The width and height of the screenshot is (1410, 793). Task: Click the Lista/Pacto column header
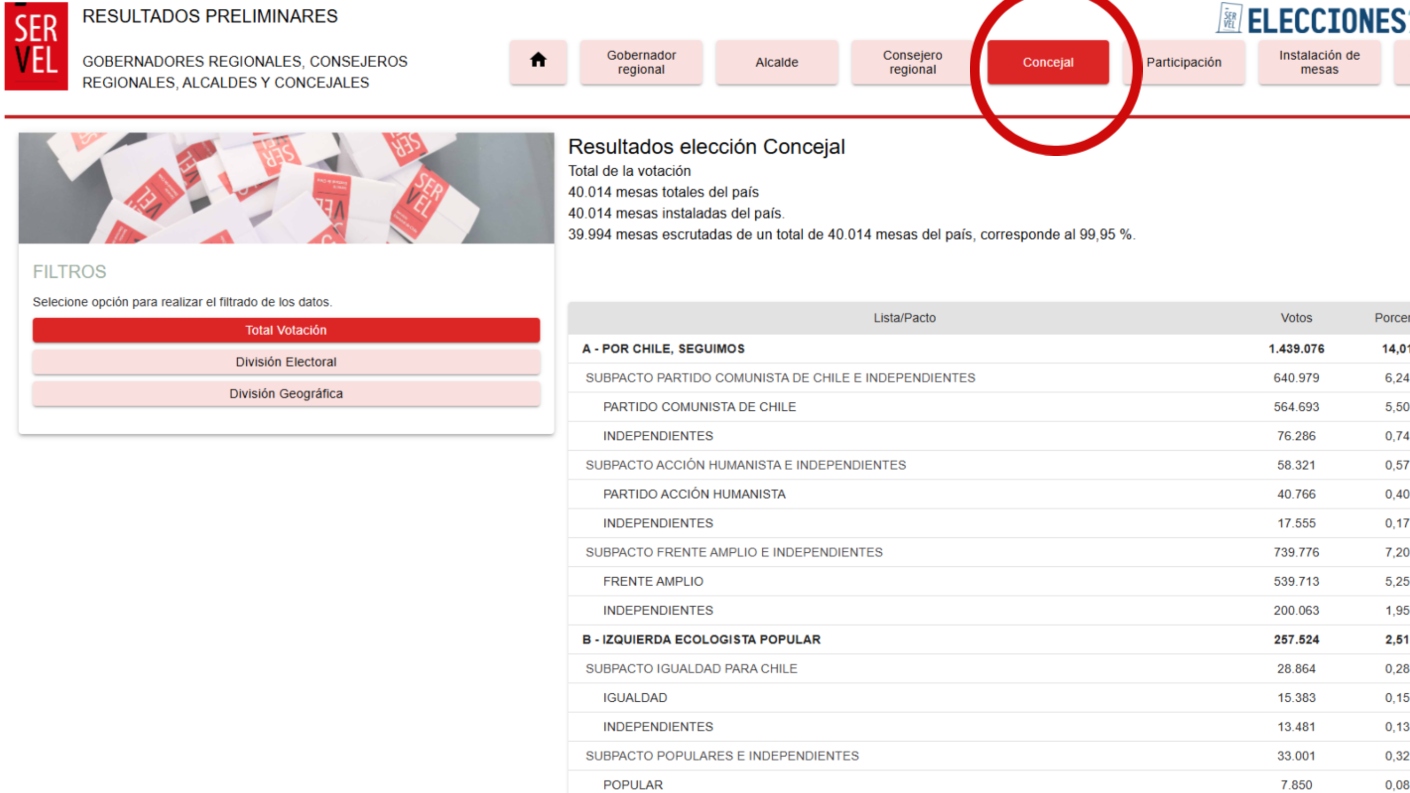click(x=904, y=318)
